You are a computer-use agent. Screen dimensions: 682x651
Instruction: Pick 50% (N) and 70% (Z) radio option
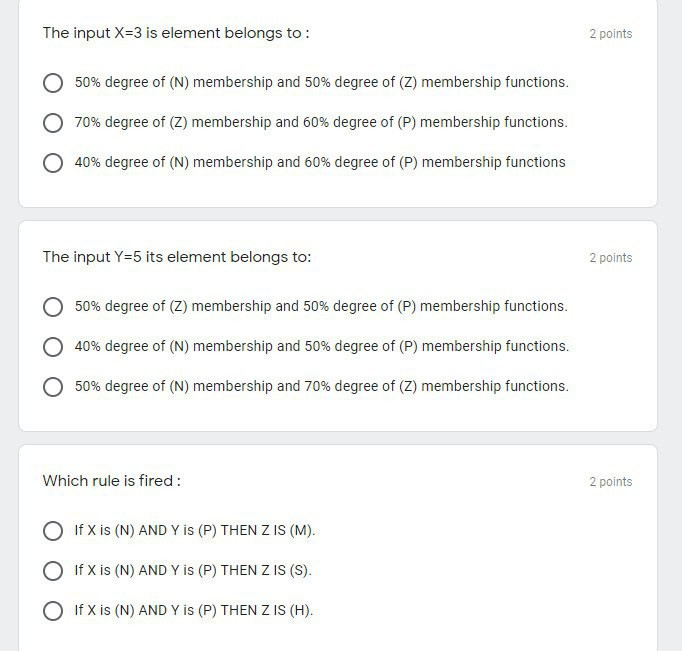coord(53,387)
